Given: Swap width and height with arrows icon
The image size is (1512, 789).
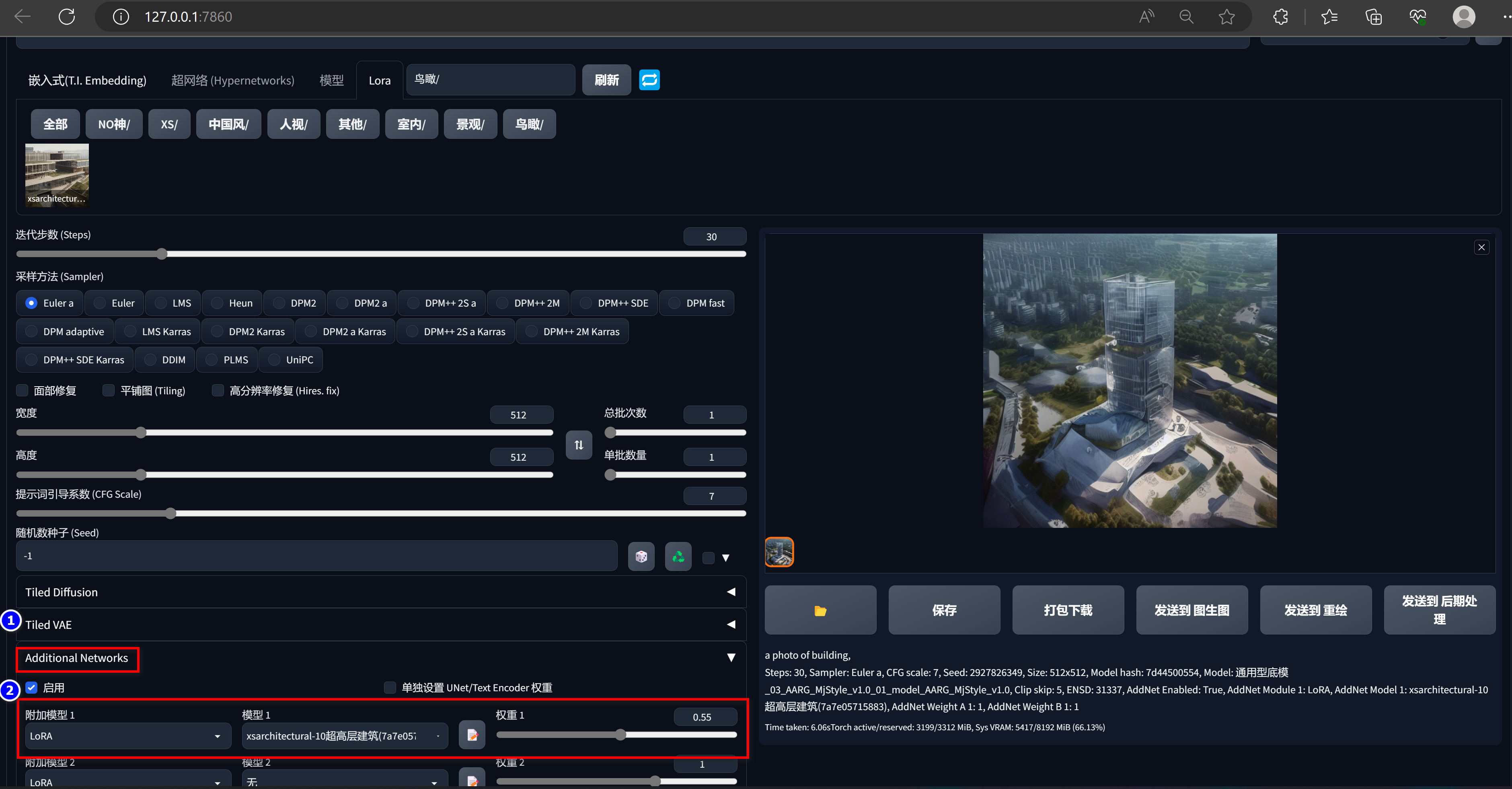Looking at the screenshot, I should click(579, 445).
